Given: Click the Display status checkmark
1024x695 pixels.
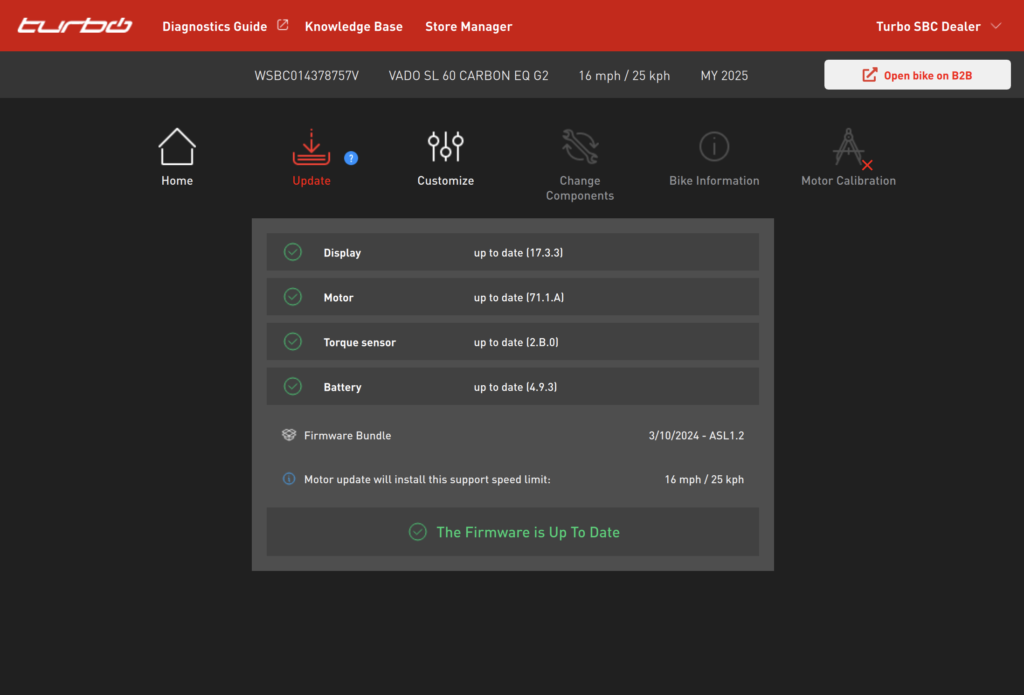Looking at the screenshot, I should click(293, 252).
